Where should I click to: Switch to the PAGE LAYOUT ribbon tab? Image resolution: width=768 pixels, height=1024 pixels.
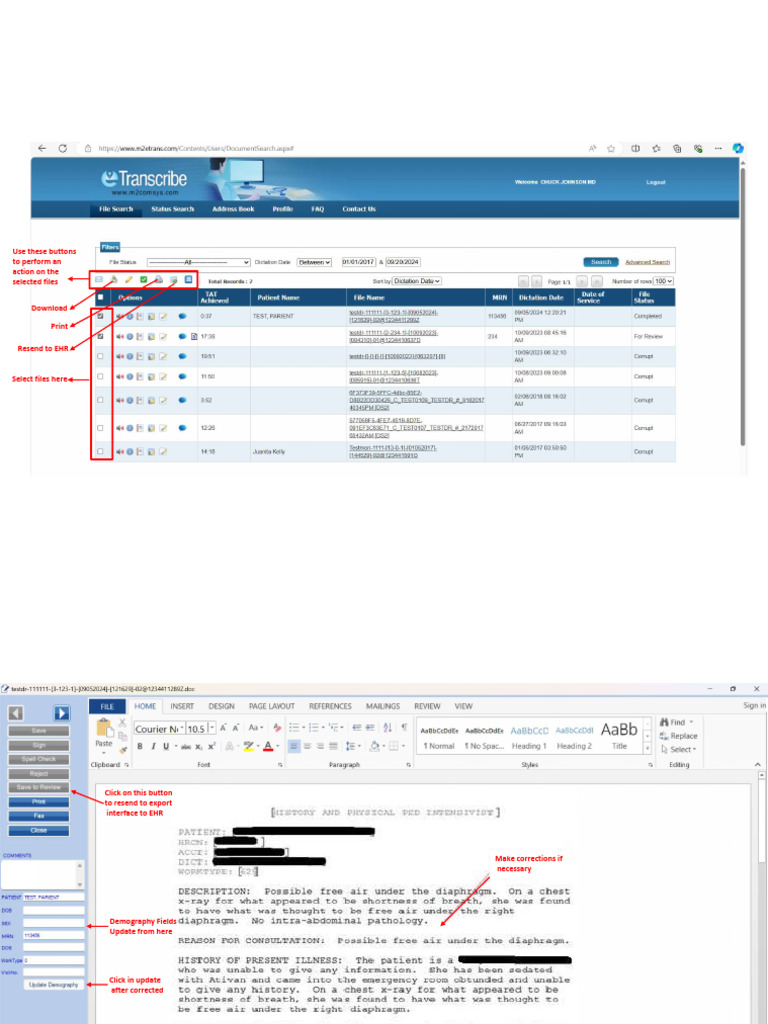272,707
